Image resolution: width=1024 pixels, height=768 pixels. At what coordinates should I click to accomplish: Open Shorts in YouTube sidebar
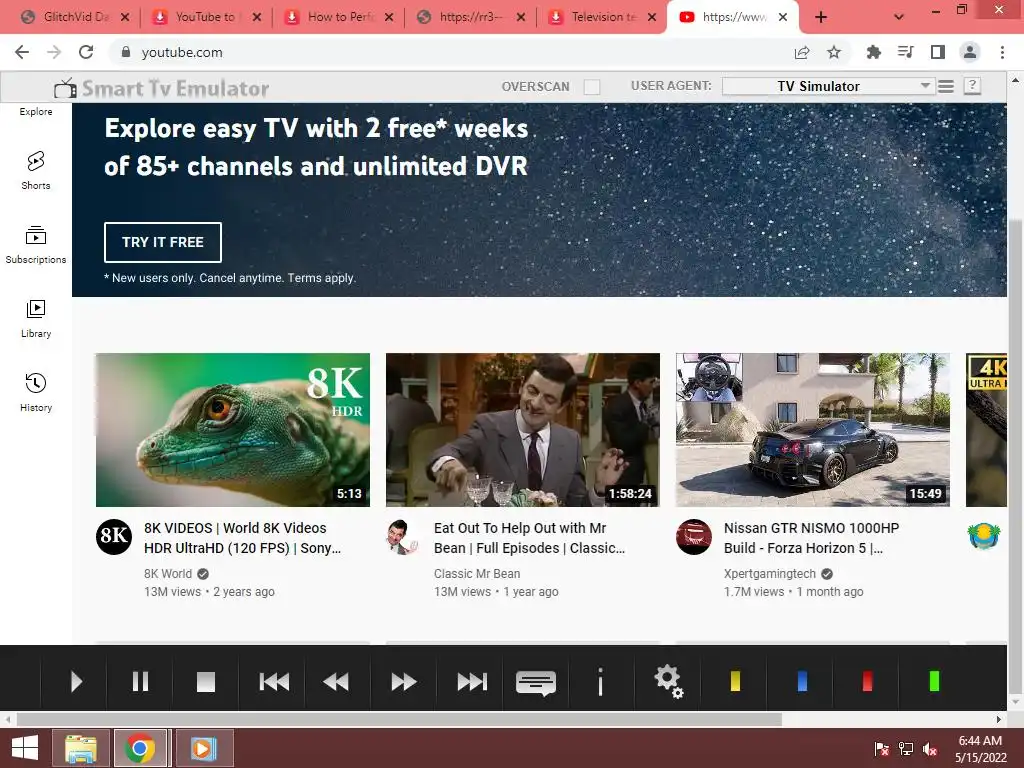tap(36, 170)
